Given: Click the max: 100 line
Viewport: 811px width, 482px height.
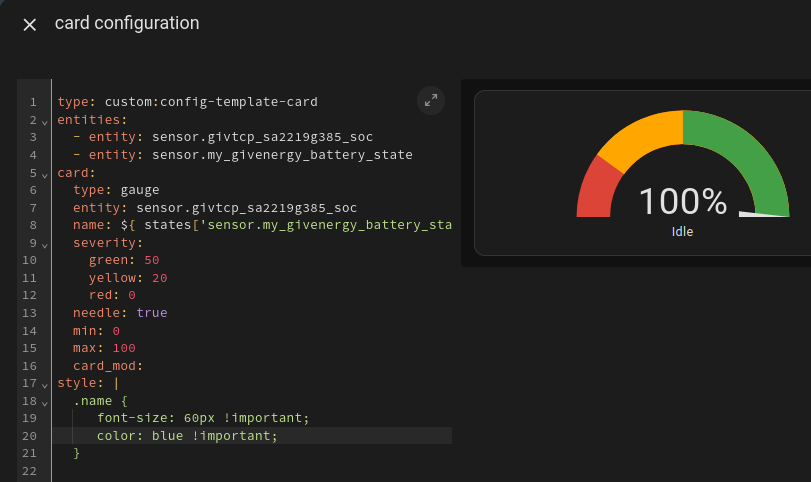Looking at the screenshot, I should [104, 348].
